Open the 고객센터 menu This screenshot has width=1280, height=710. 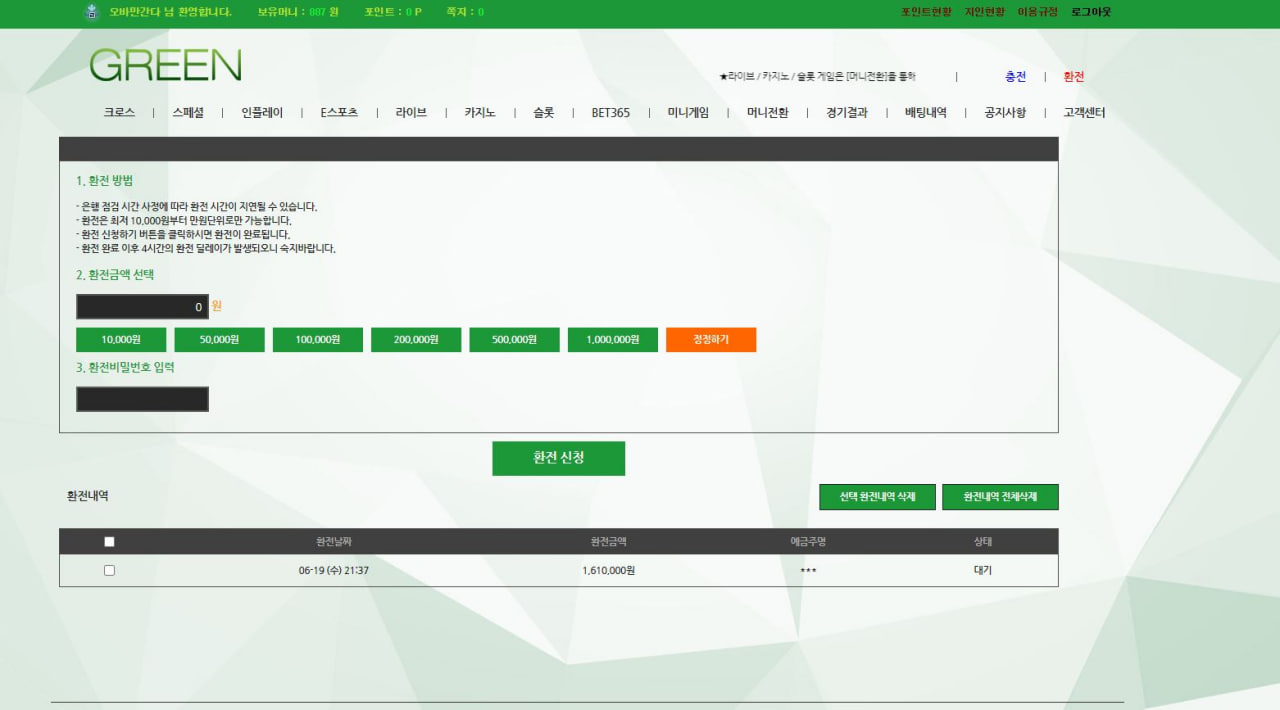tap(1084, 113)
